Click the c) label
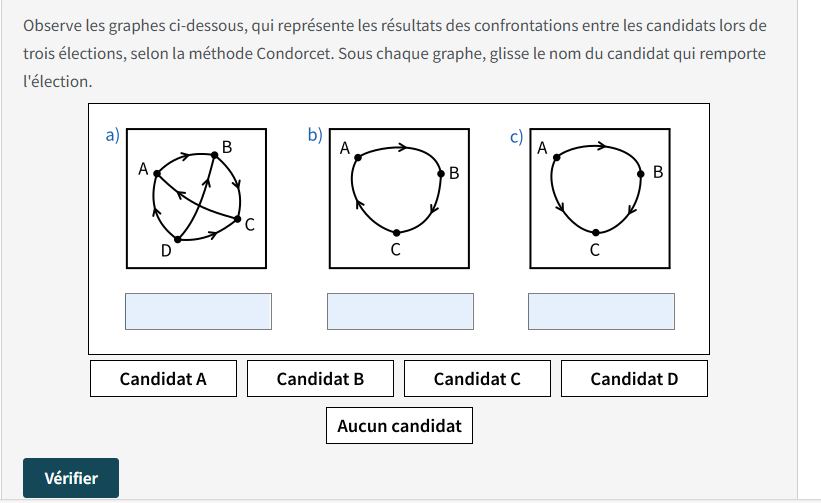The image size is (821, 503). coord(517,137)
